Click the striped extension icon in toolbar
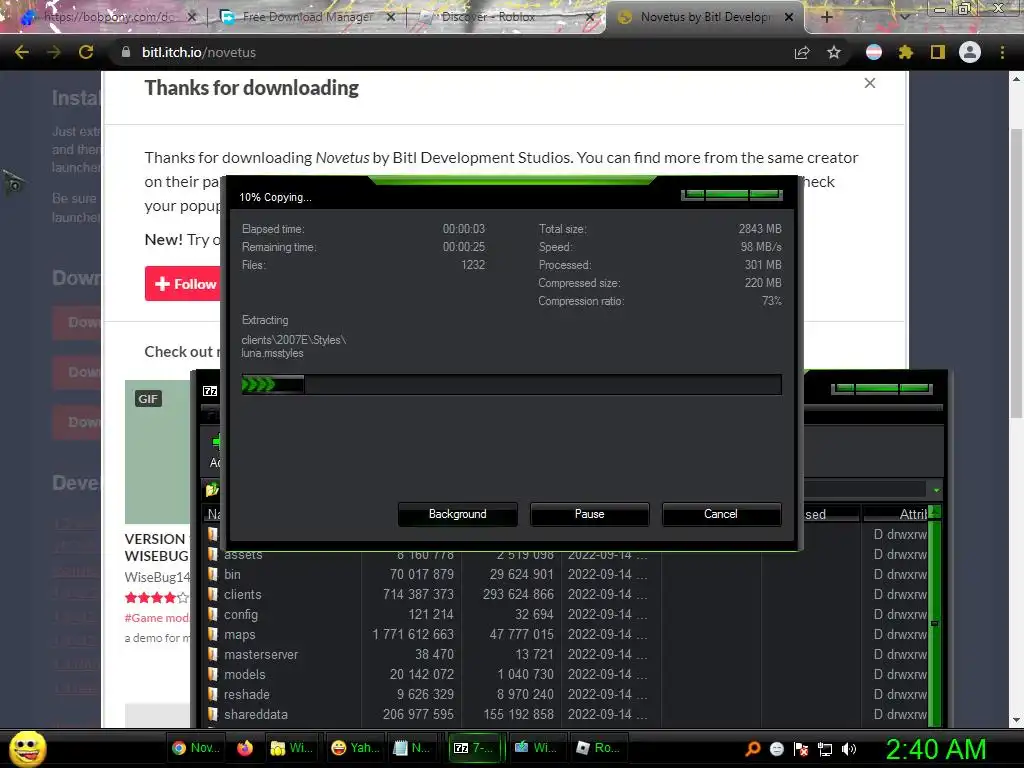This screenshot has height=768, width=1024. (874, 52)
